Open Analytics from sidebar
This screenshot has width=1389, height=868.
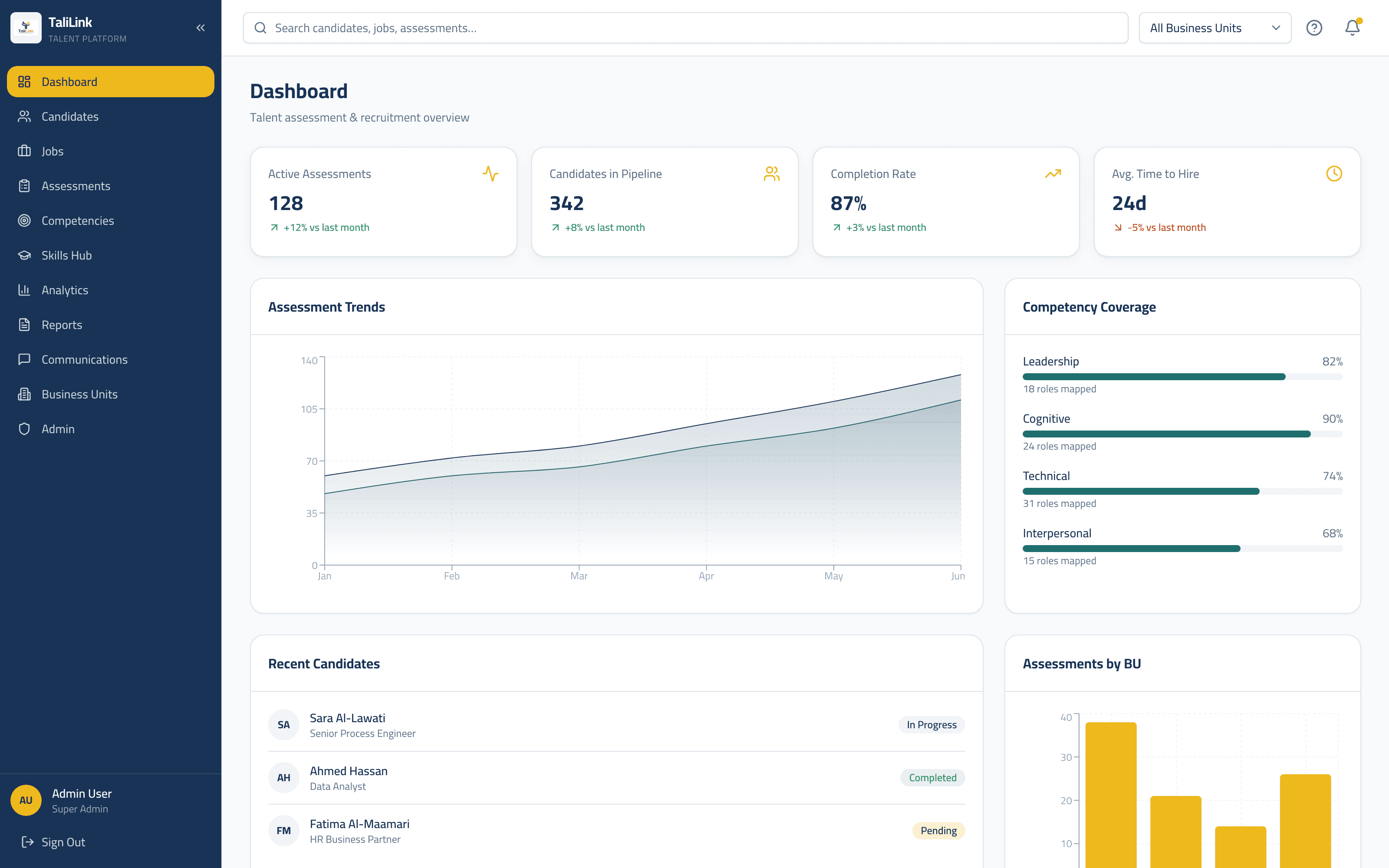click(x=110, y=290)
